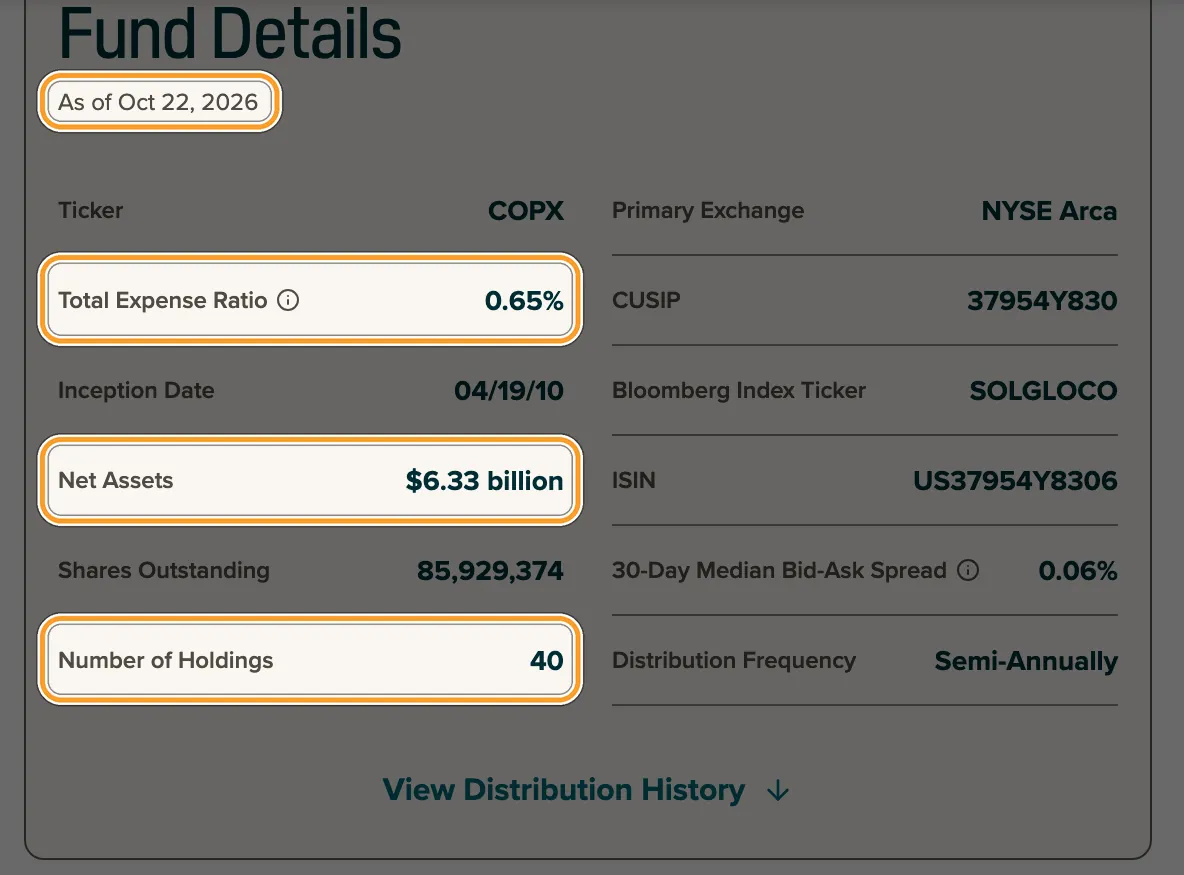Click the Total Expense Ratio info icon
Screen dimensions: 1184x875
(x=288, y=300)
